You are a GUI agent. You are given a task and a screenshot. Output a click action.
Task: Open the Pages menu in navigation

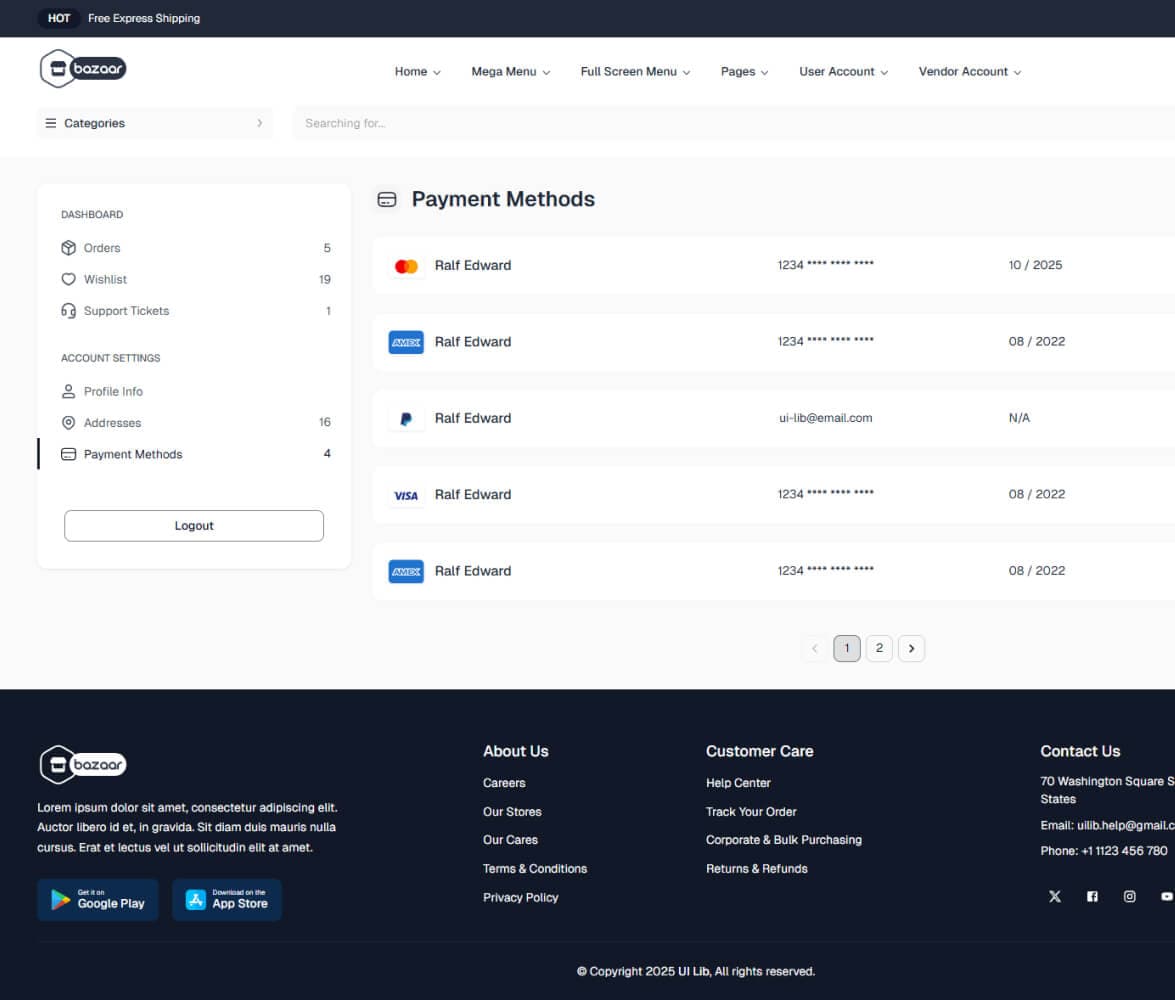click(743, 71)
